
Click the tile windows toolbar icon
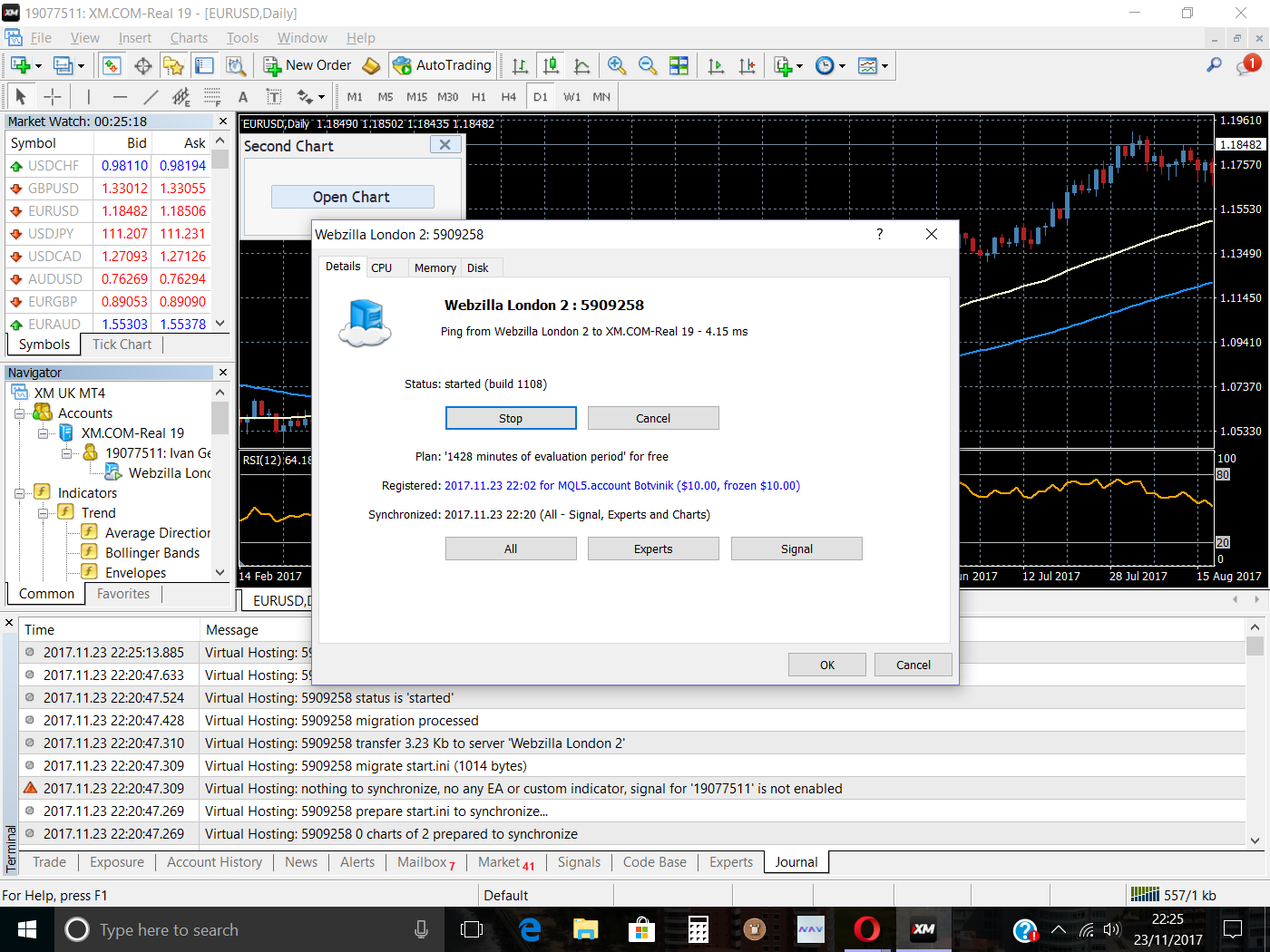pos(679,65)
